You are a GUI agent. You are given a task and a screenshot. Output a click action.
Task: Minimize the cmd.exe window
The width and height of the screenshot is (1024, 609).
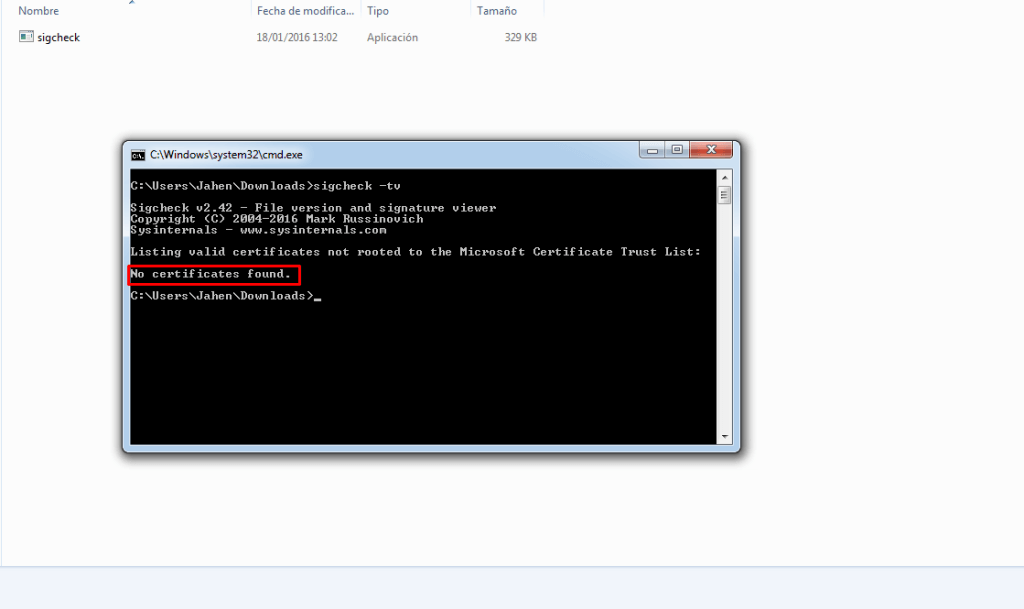652,150
